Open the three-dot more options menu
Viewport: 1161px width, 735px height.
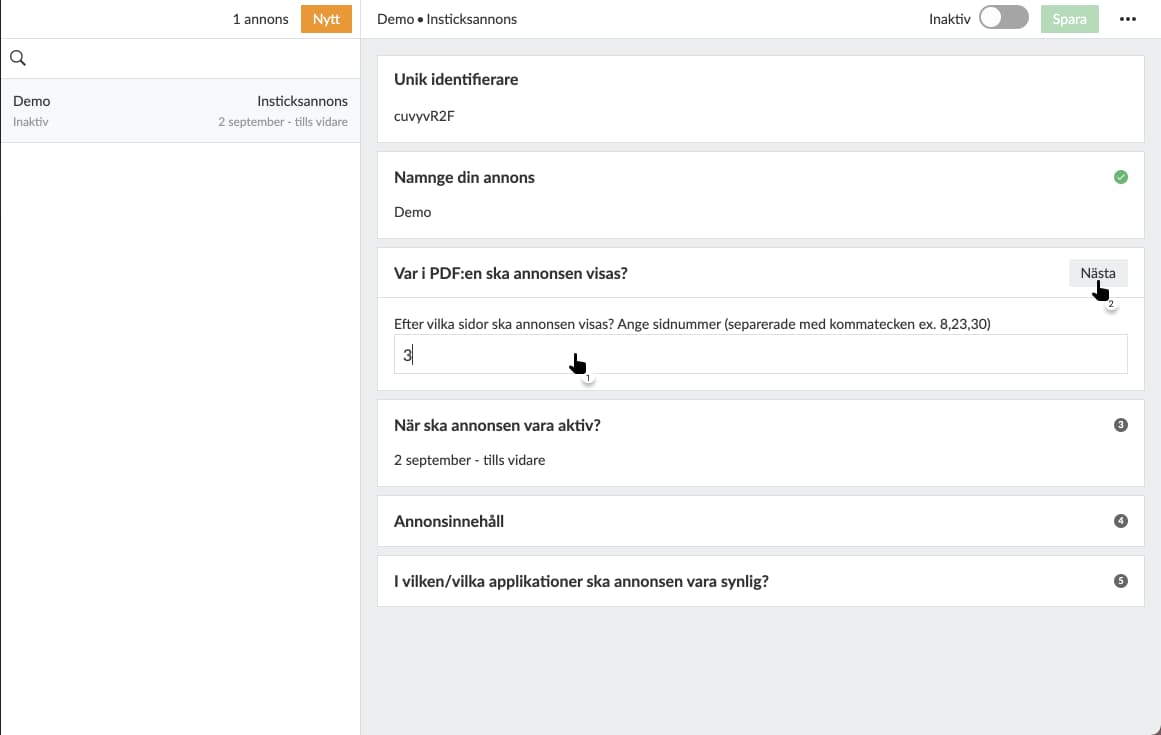pyautogui.click(x=1128, y=19)
